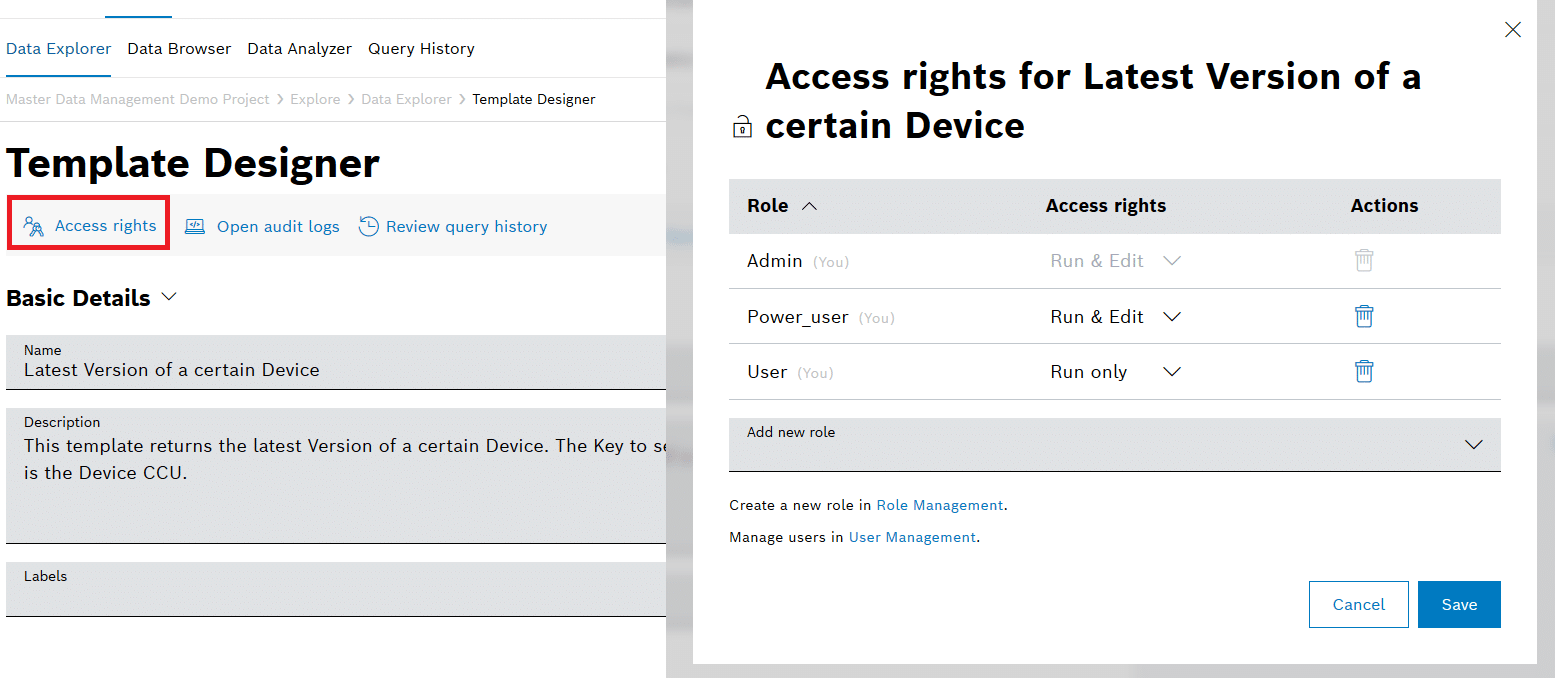Viewport: 1555px width, 678px height.
Task: Open the Query History tab
Action: click(421, 49)
